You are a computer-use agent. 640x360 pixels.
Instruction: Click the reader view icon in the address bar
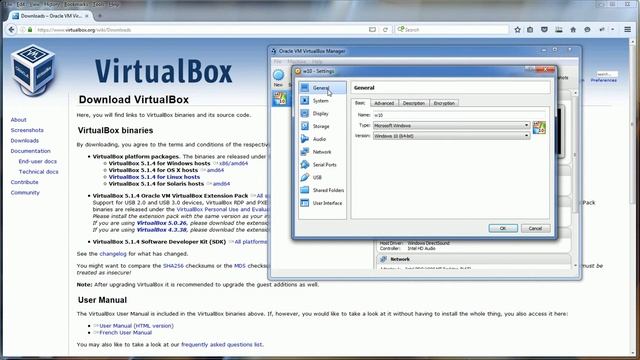click(372, 30)
